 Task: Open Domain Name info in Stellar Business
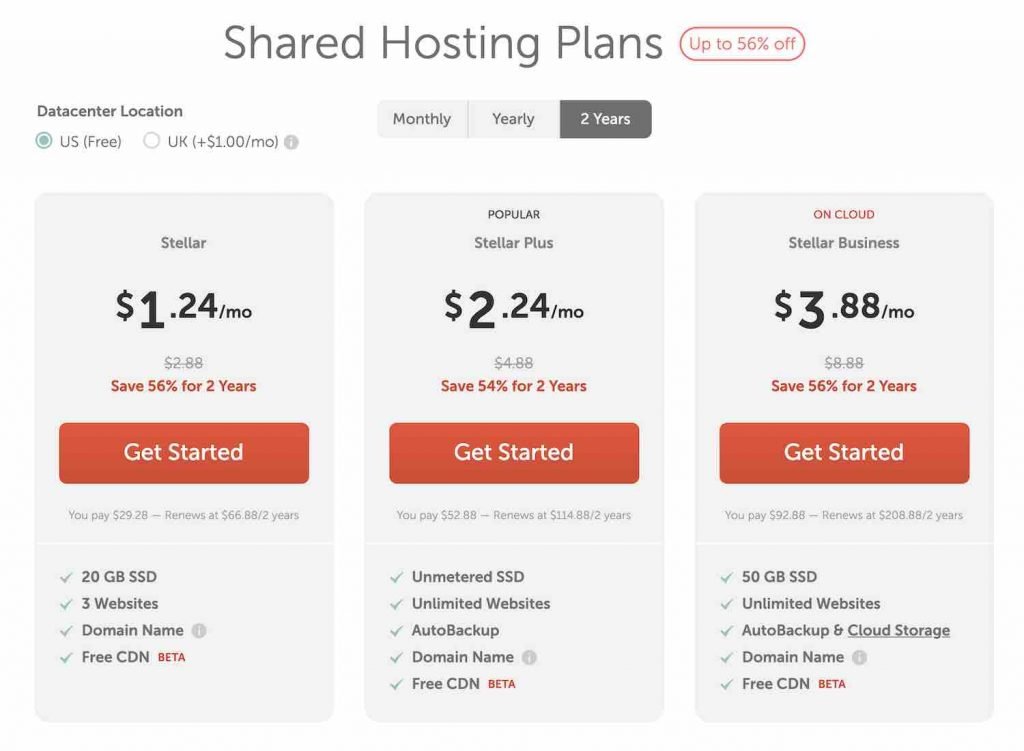(859, 657)
